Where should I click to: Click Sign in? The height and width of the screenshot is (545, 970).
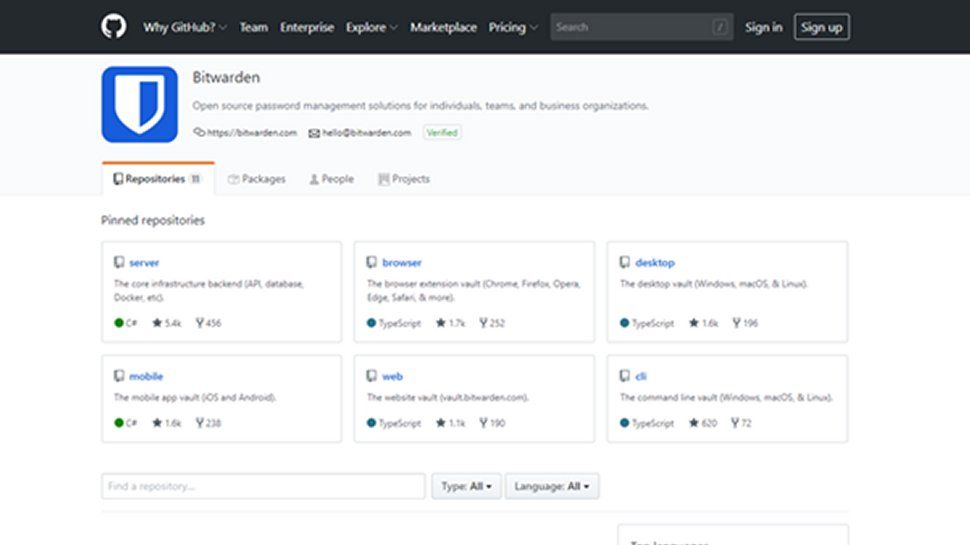pos(763,27)
